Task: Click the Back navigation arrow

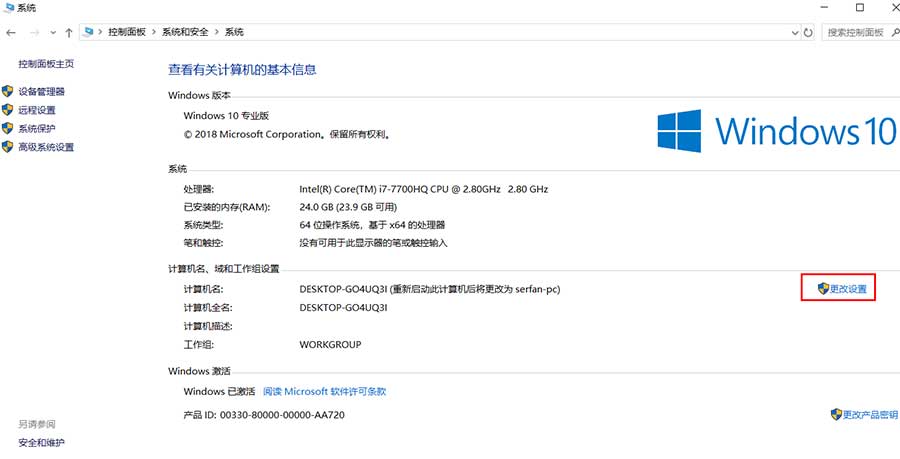Action: click(10, 33)
